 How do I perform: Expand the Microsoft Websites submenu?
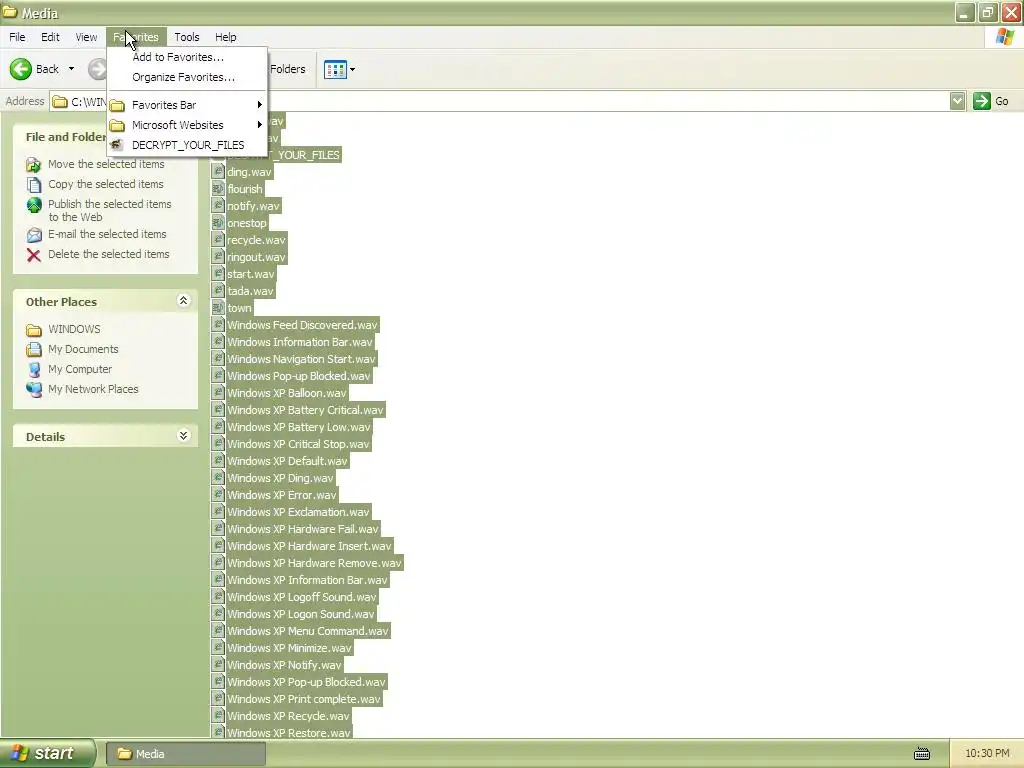click(187, 125)
